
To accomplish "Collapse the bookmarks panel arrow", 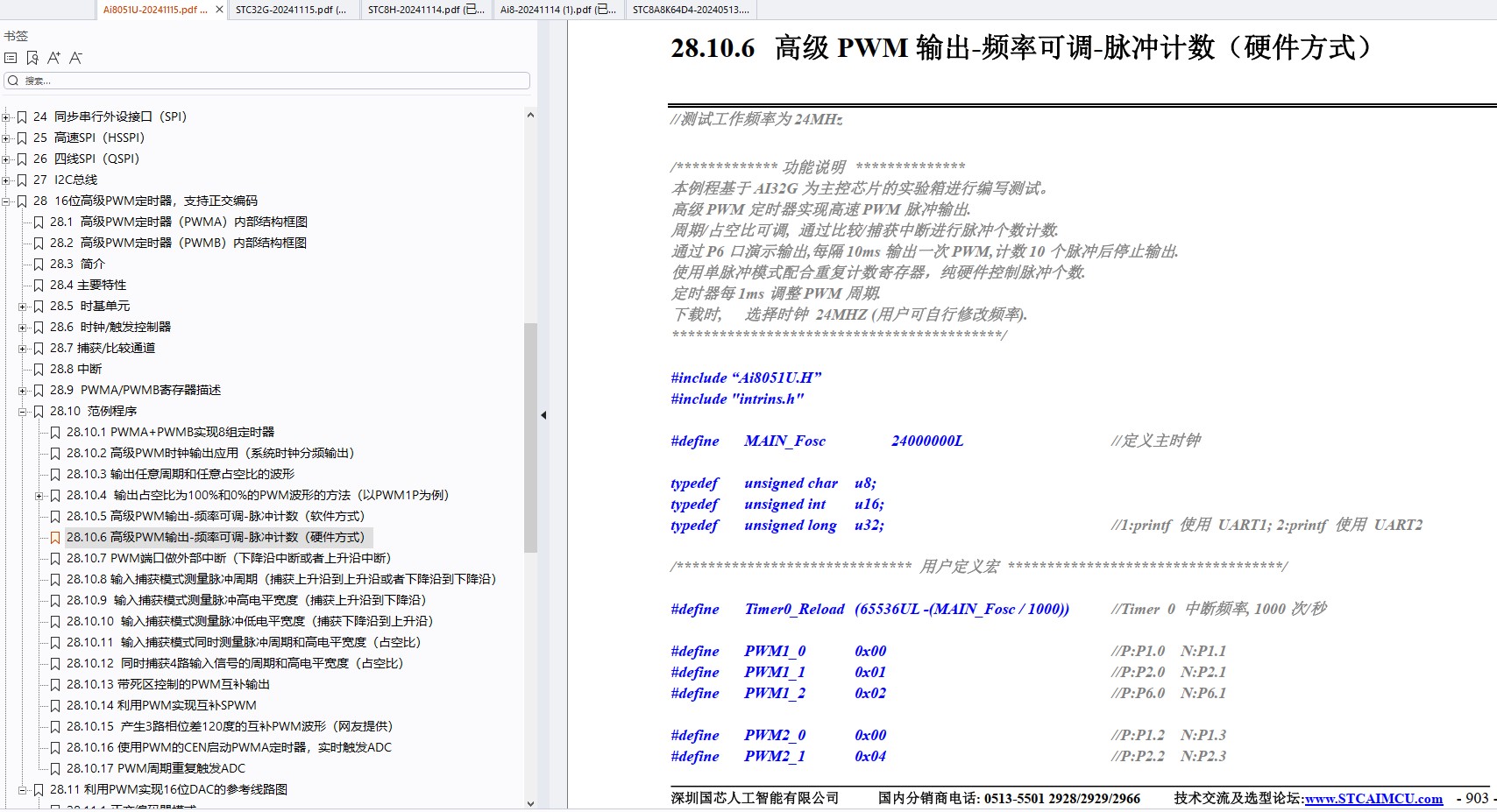I will (x=543, y=415).
